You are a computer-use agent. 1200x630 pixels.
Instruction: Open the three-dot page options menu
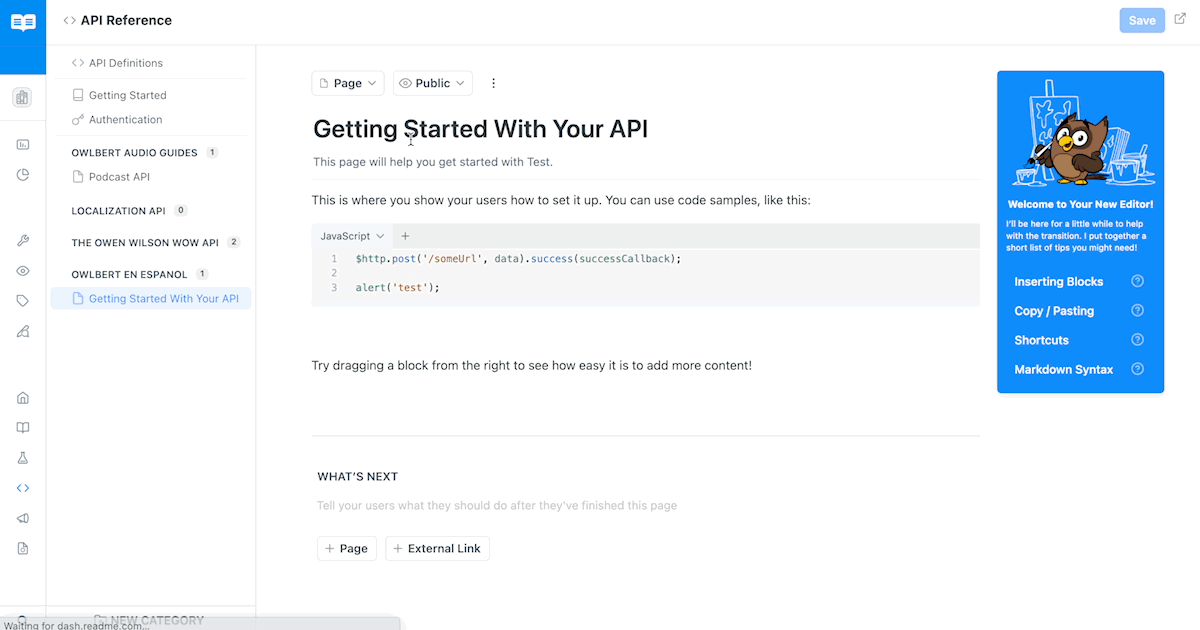493,83
